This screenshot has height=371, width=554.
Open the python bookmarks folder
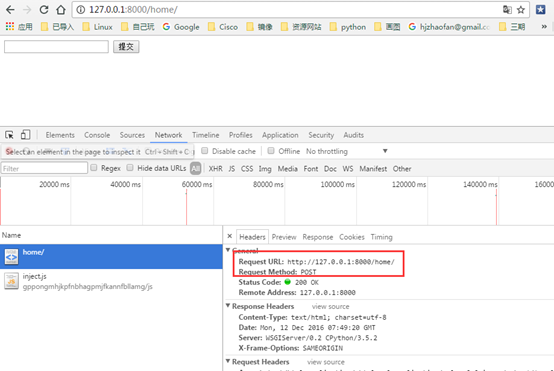click(x=348, y=27)
